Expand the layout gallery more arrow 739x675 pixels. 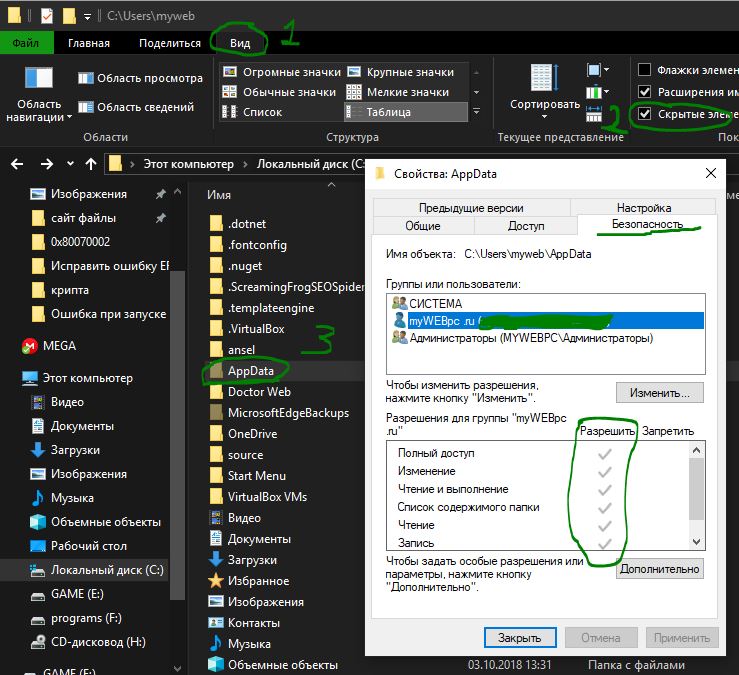coord(476,112)
